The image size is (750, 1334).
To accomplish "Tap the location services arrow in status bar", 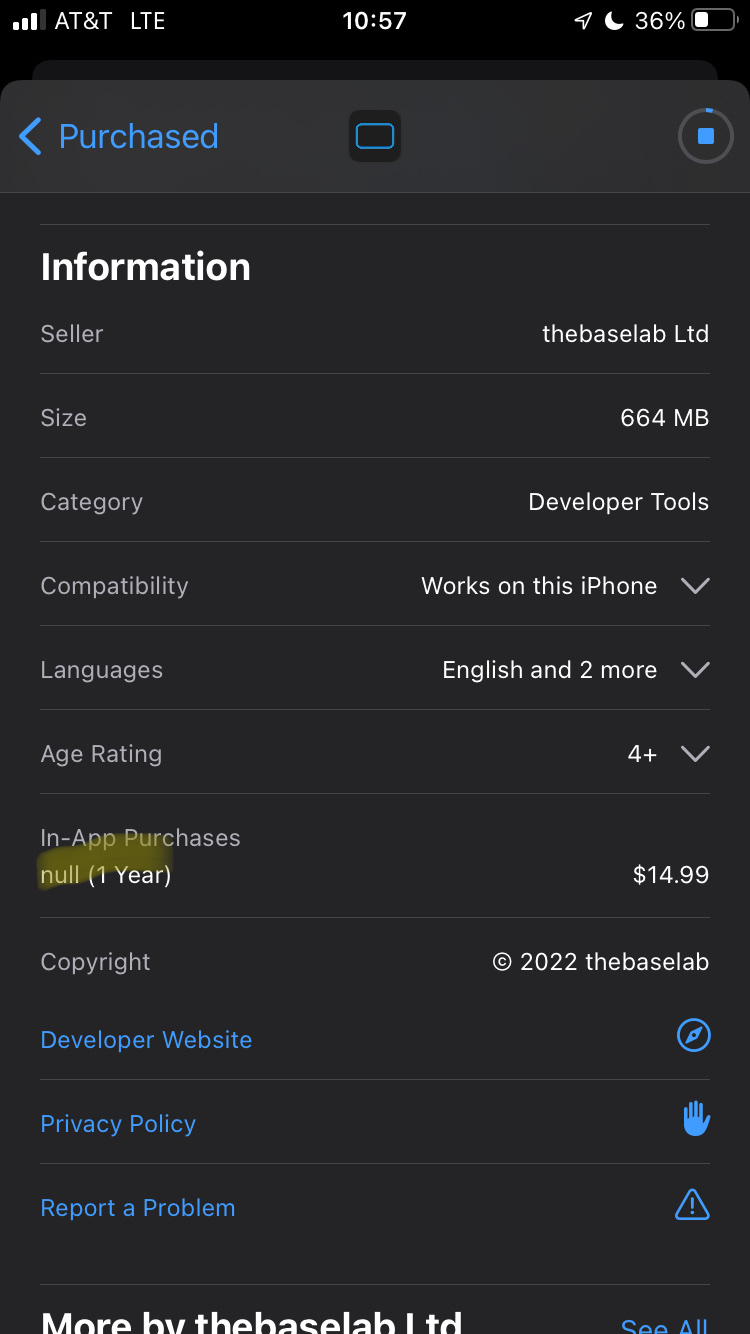I will (x=584, y=19).
